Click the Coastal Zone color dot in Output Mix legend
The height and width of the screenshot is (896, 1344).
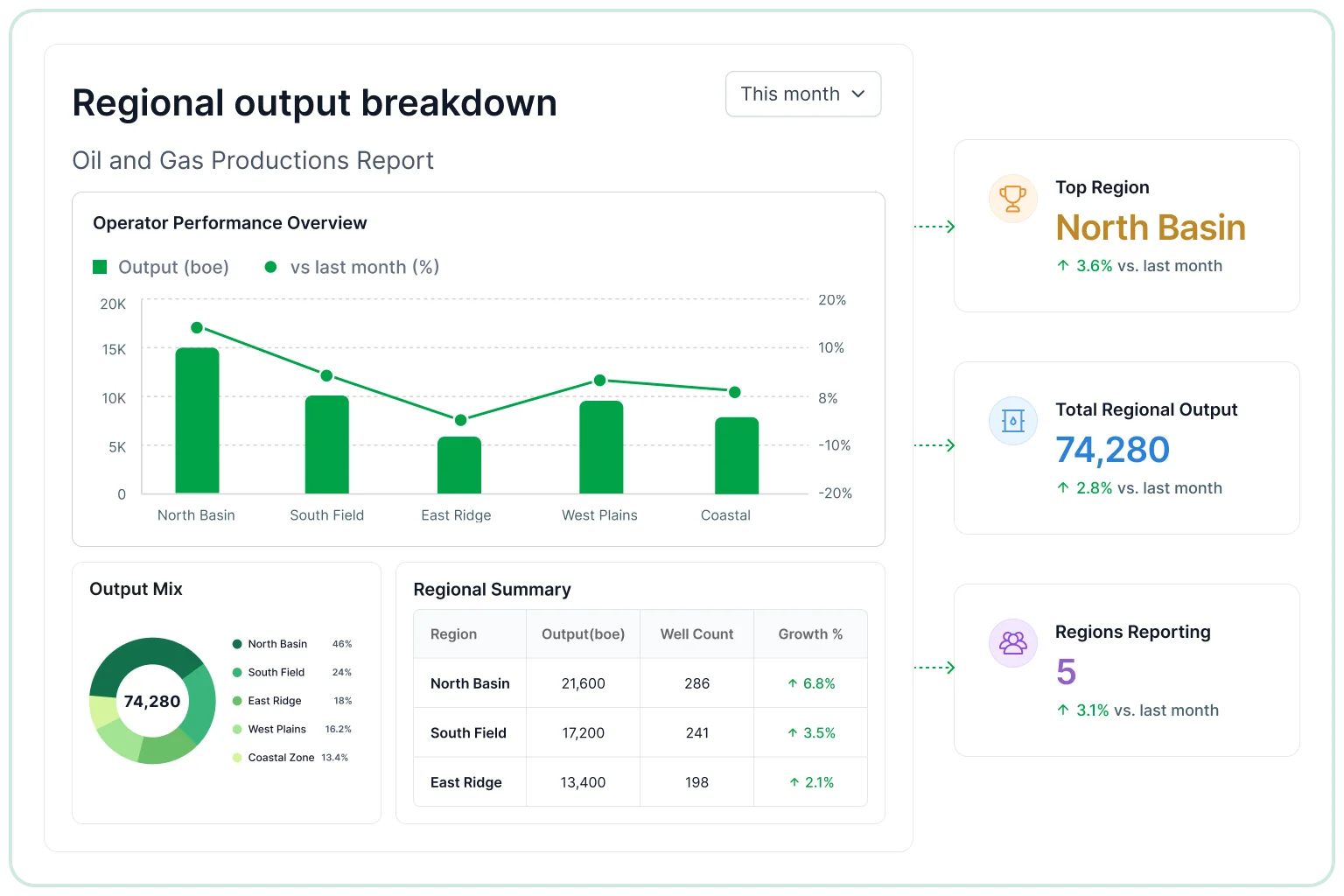[x=237, y=758]
